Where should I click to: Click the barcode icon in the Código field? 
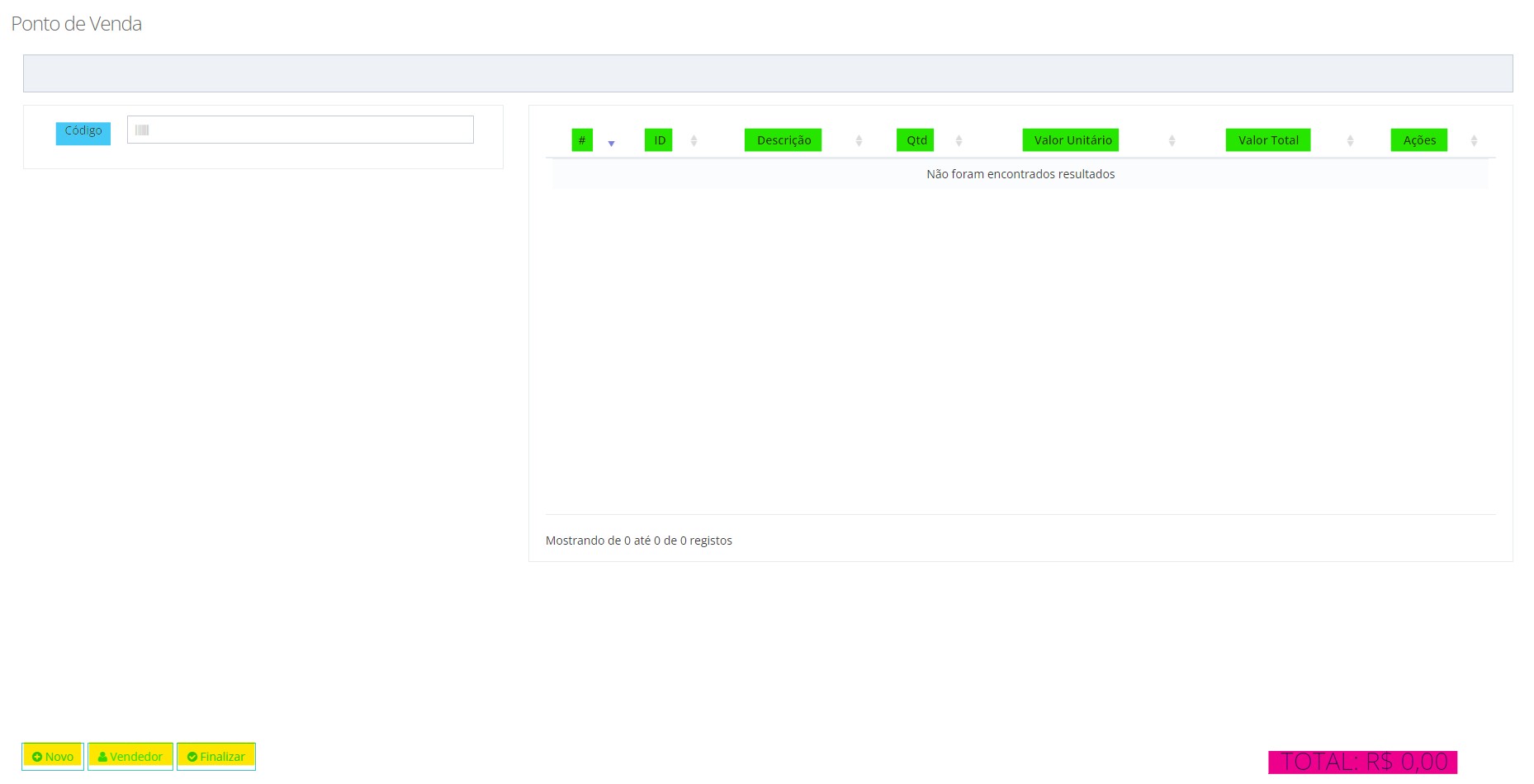click(x=142, y=130)
